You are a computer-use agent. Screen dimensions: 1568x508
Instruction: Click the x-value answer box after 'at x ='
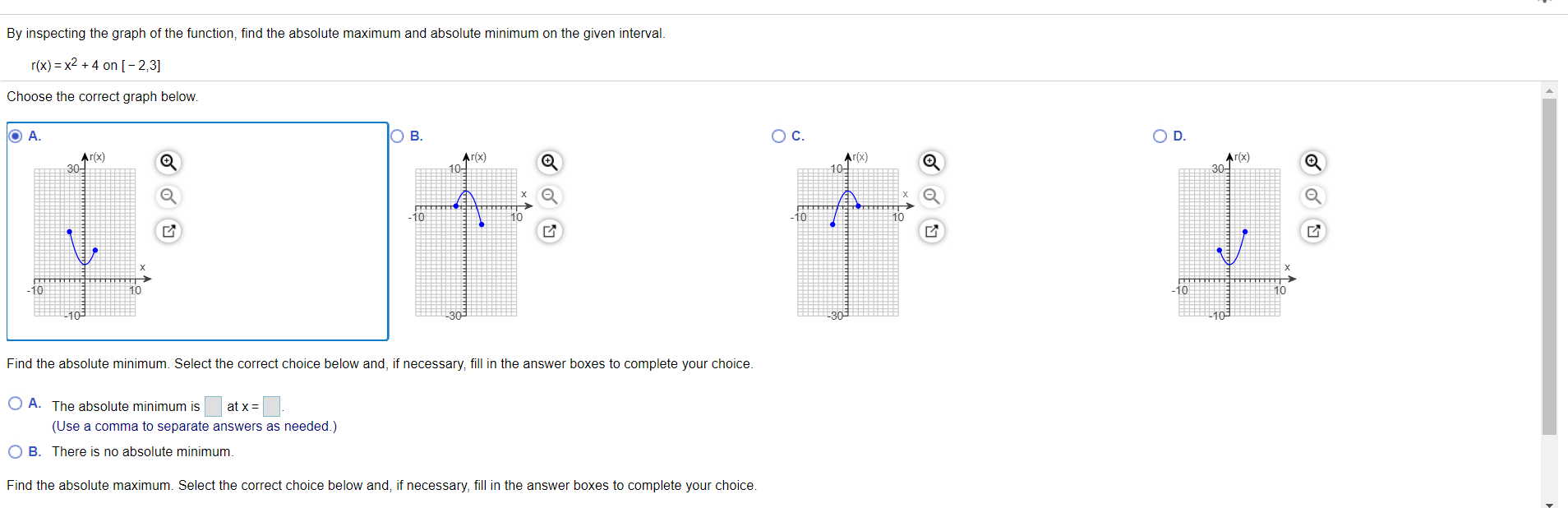(x=271, y=405)
